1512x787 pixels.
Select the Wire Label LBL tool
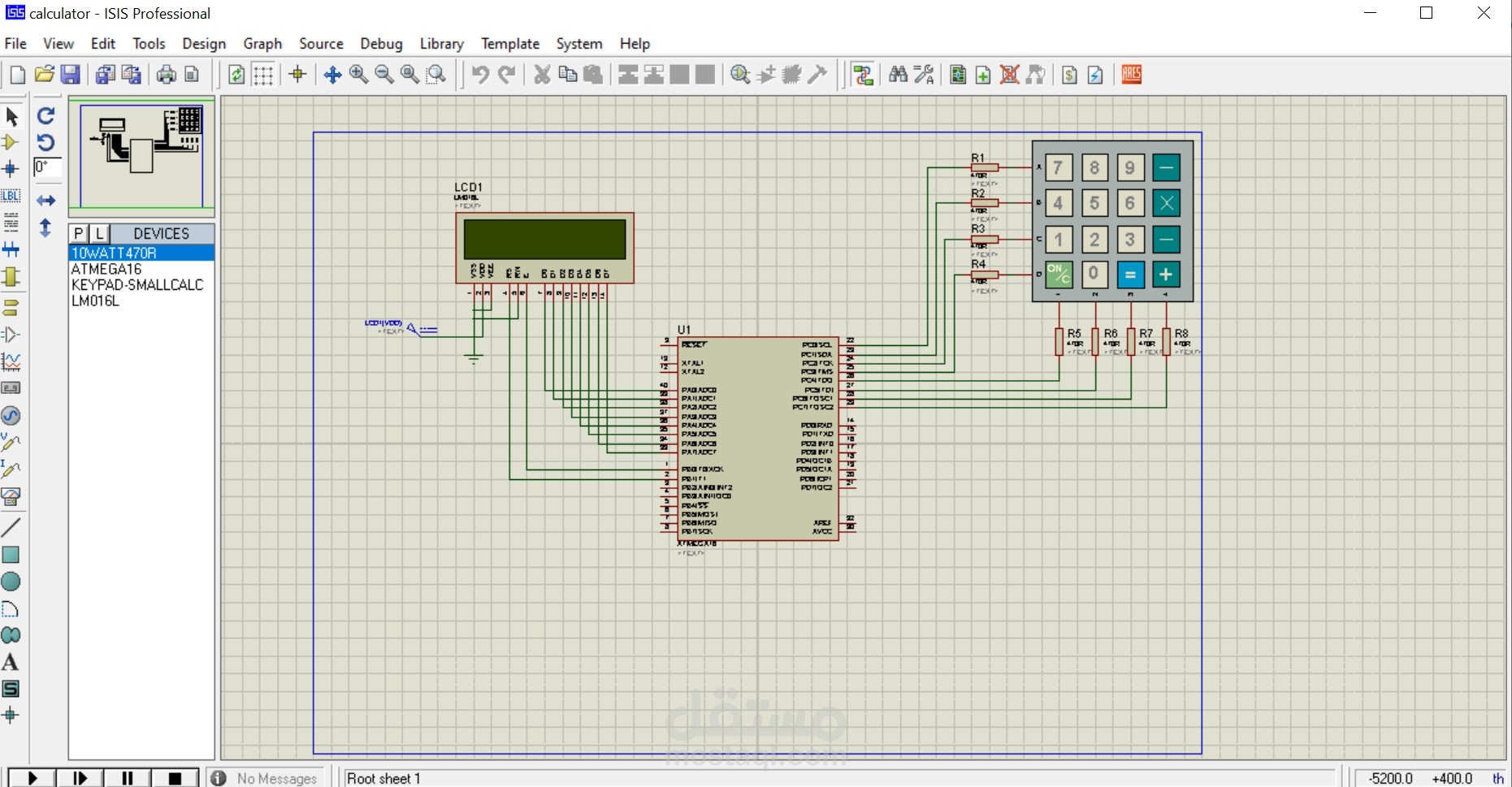pyautogui.click(x=11, y=196)
